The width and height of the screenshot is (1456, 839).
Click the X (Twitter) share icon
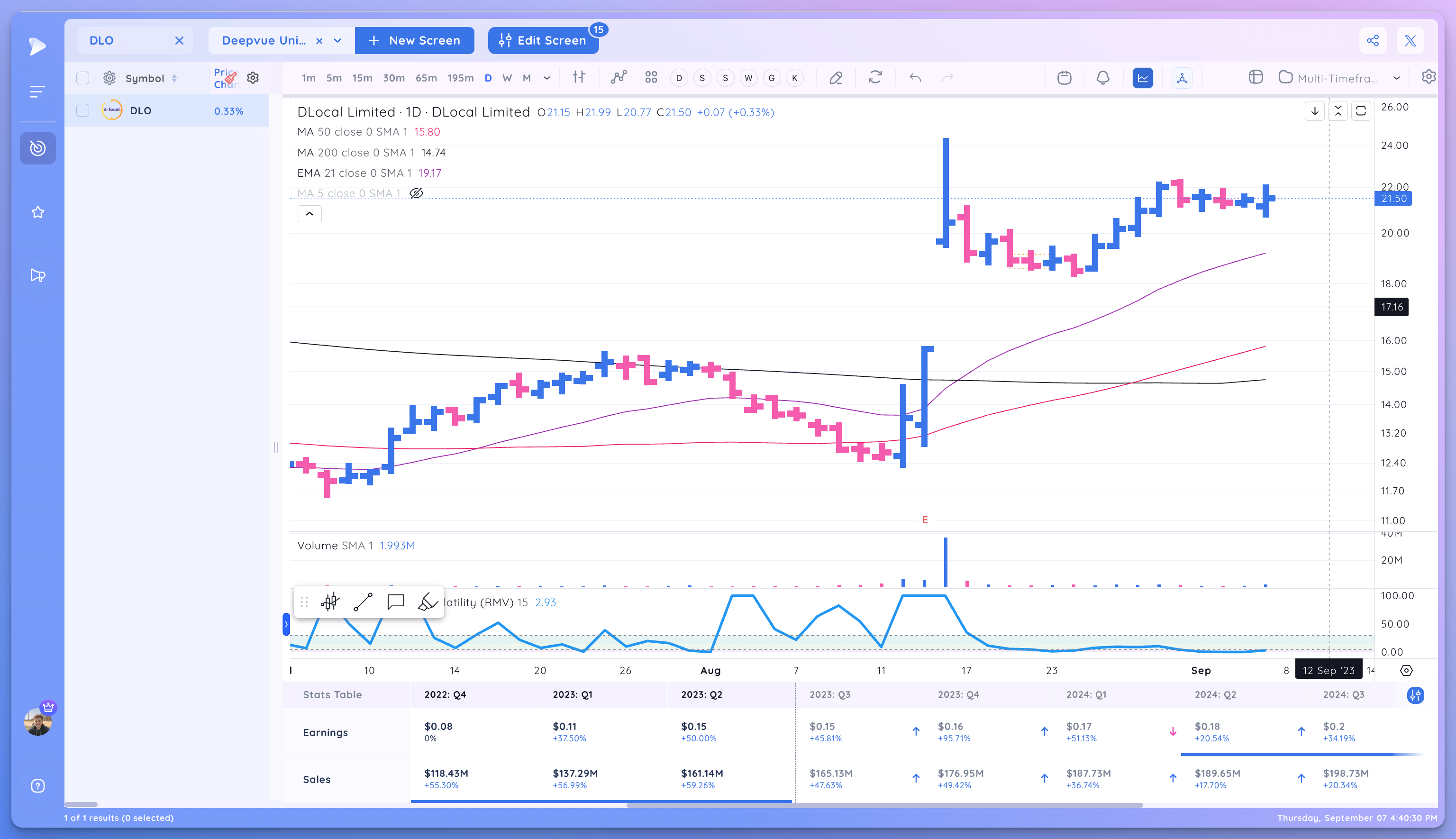[1410, 40]
